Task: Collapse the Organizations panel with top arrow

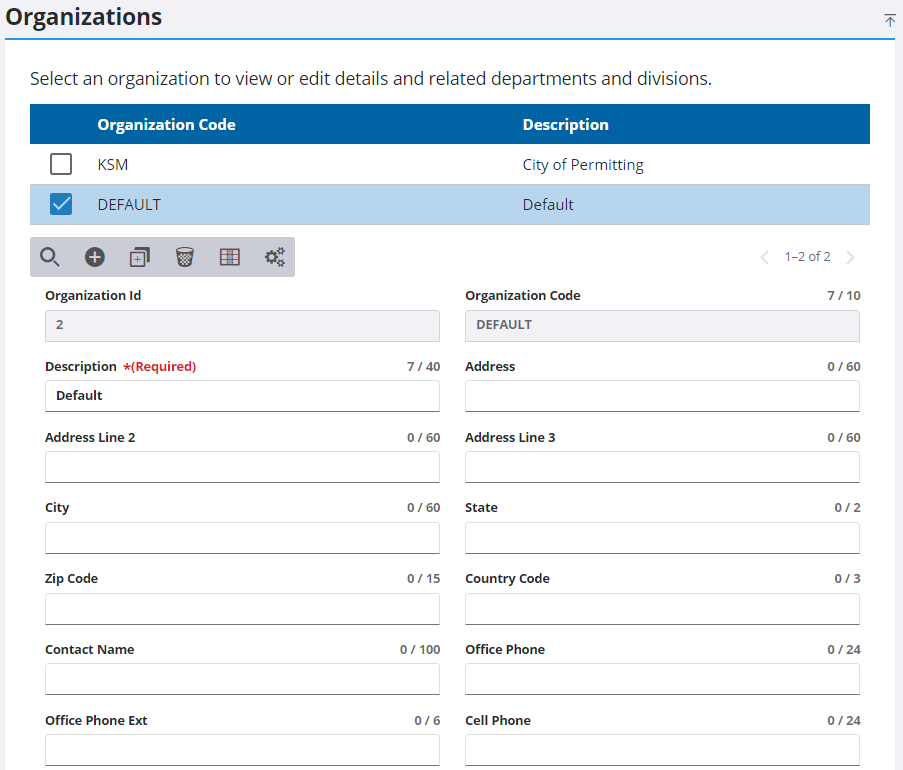Action: pos(889,20)
